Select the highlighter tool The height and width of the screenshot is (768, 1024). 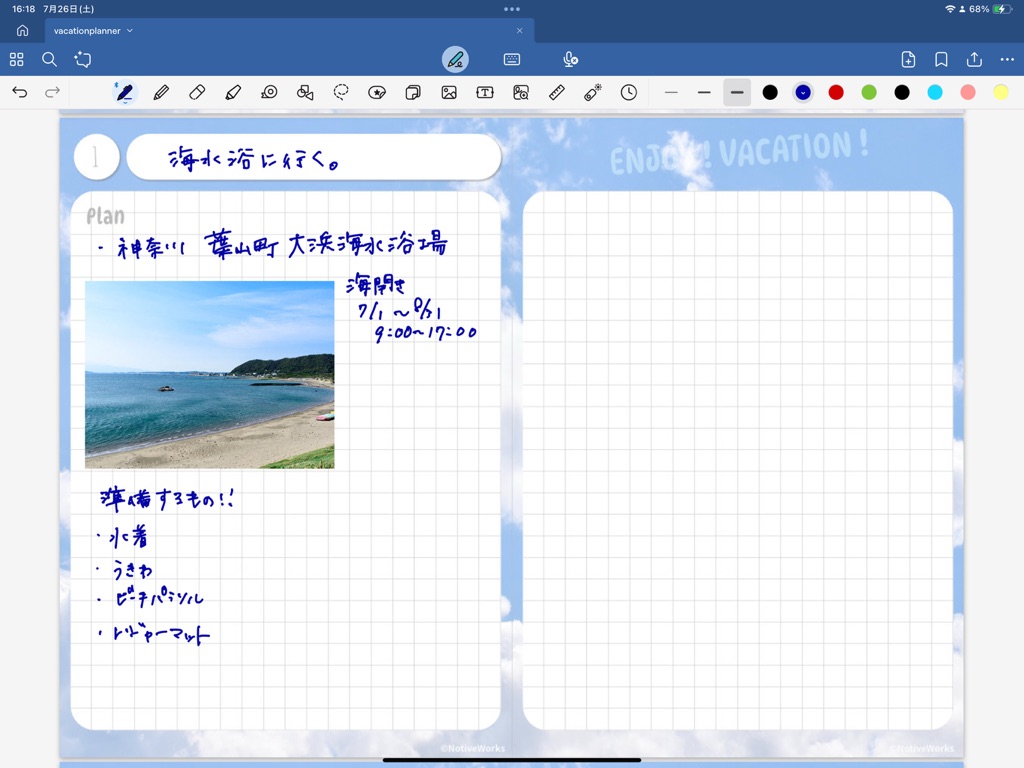coord(233,93)
